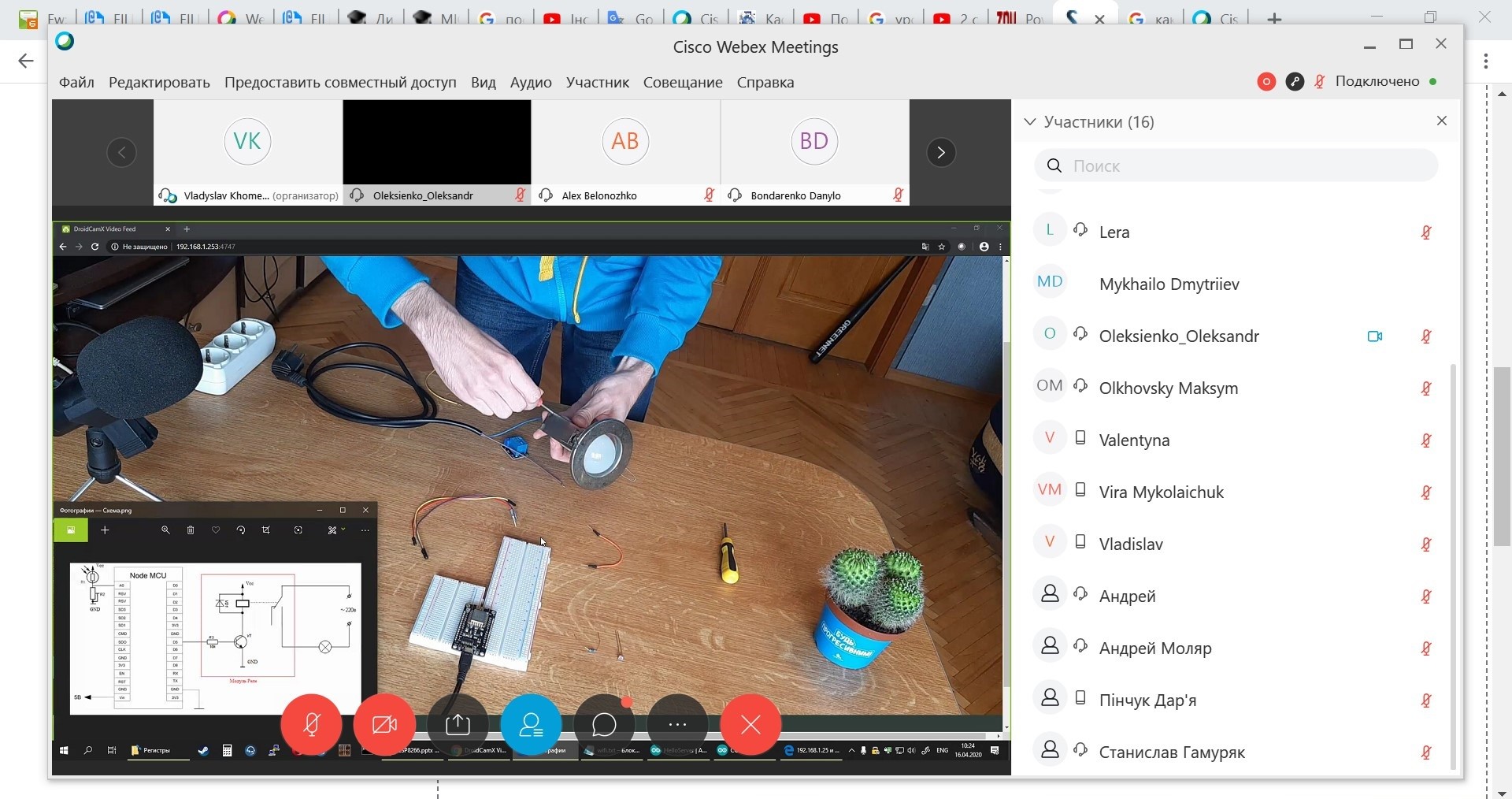Select Alex Belonozhko video thumbnail
1512x799 pixels.
(626, 152)
